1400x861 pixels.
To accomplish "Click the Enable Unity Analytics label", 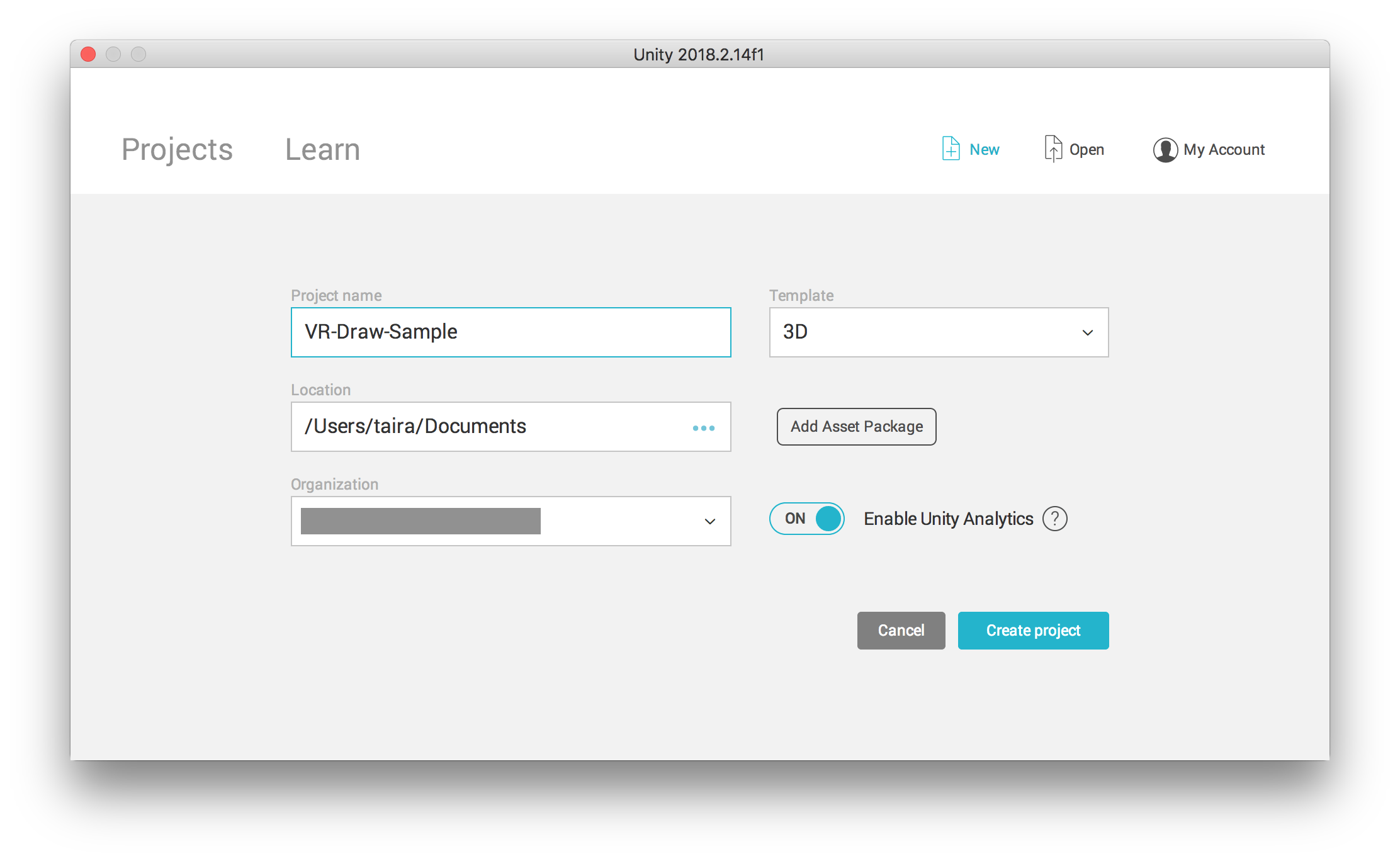I will [x=948, y=519].
